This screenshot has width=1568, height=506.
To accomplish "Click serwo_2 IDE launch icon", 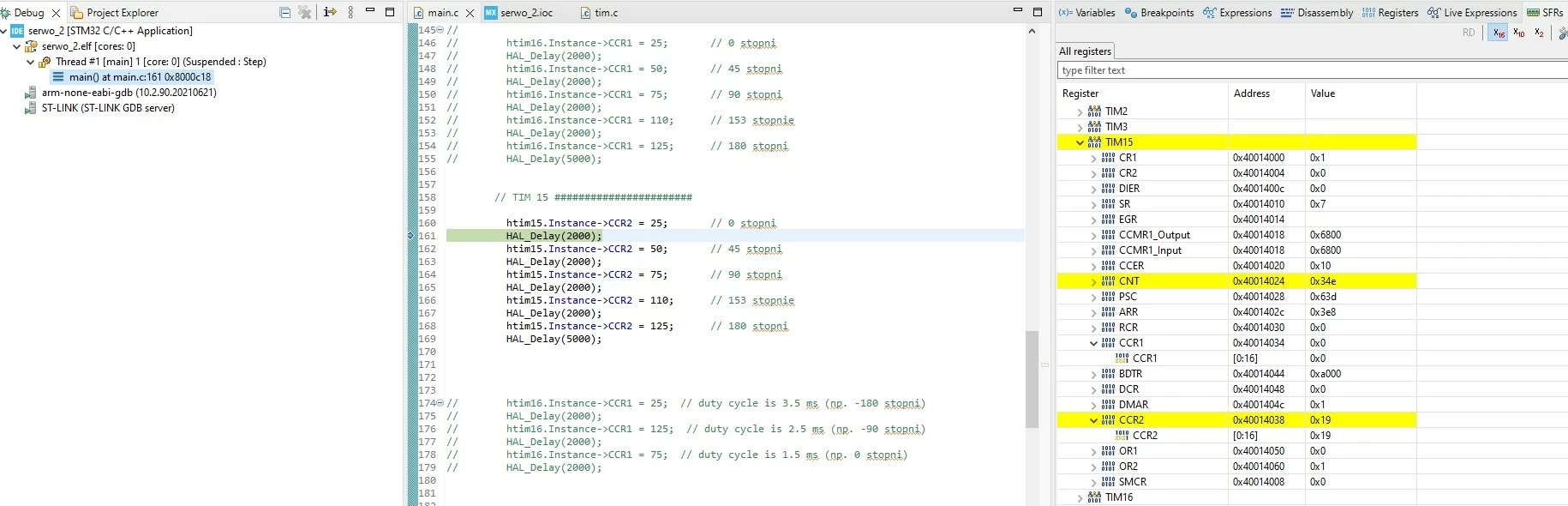I will [17, 31].
